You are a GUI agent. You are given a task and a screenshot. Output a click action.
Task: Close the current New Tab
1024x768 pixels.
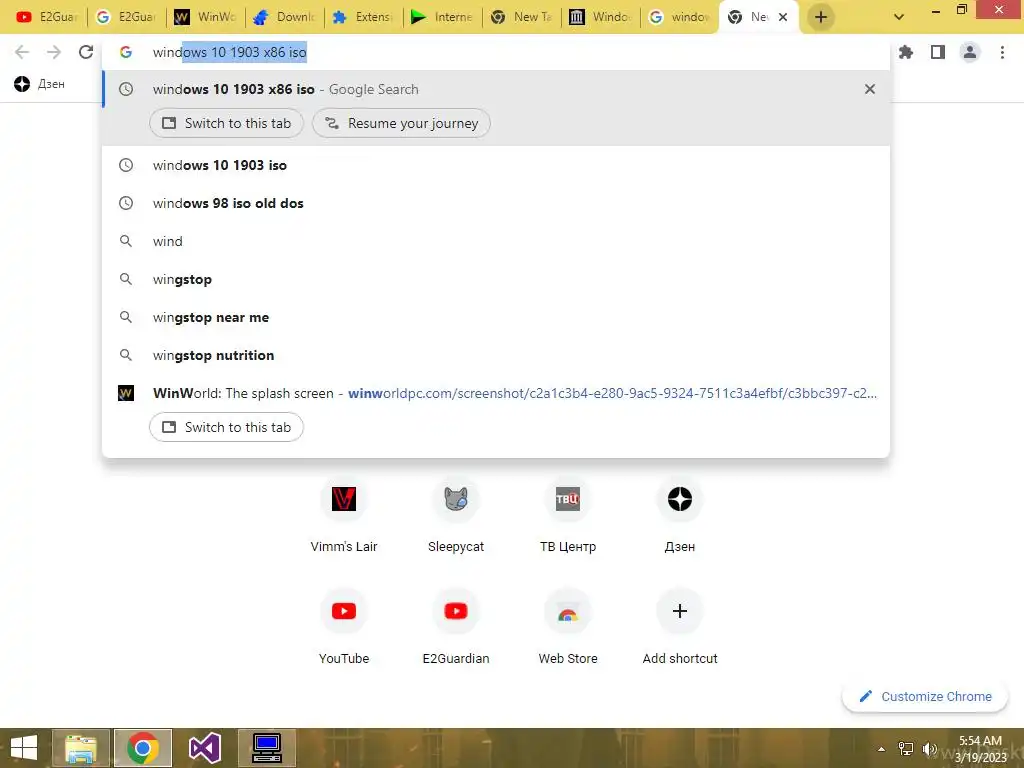click(x=783, y=17)
